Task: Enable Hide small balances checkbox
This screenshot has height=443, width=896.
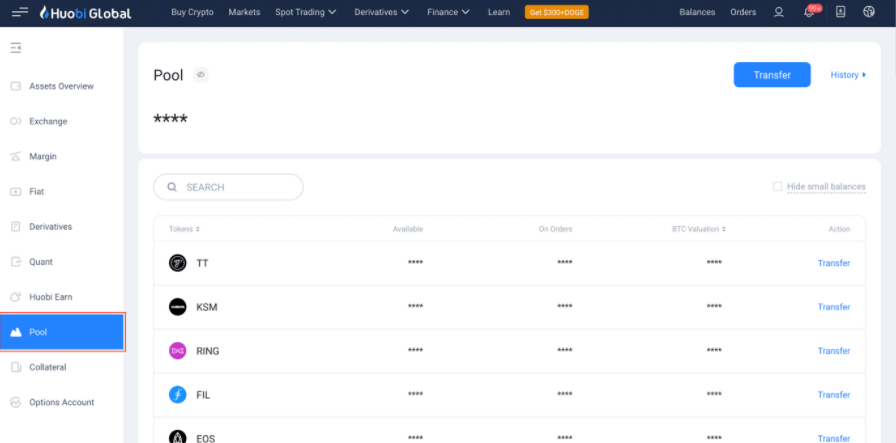Action: pos(777,186)
